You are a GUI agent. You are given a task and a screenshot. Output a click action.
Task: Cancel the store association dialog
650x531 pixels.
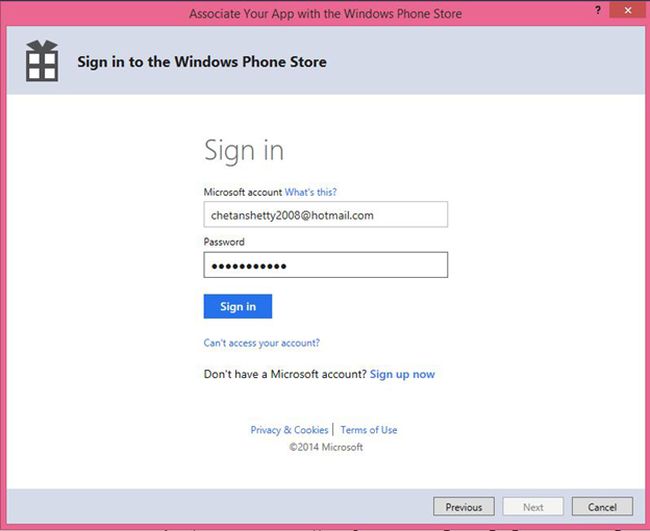(x=602, y=507)
